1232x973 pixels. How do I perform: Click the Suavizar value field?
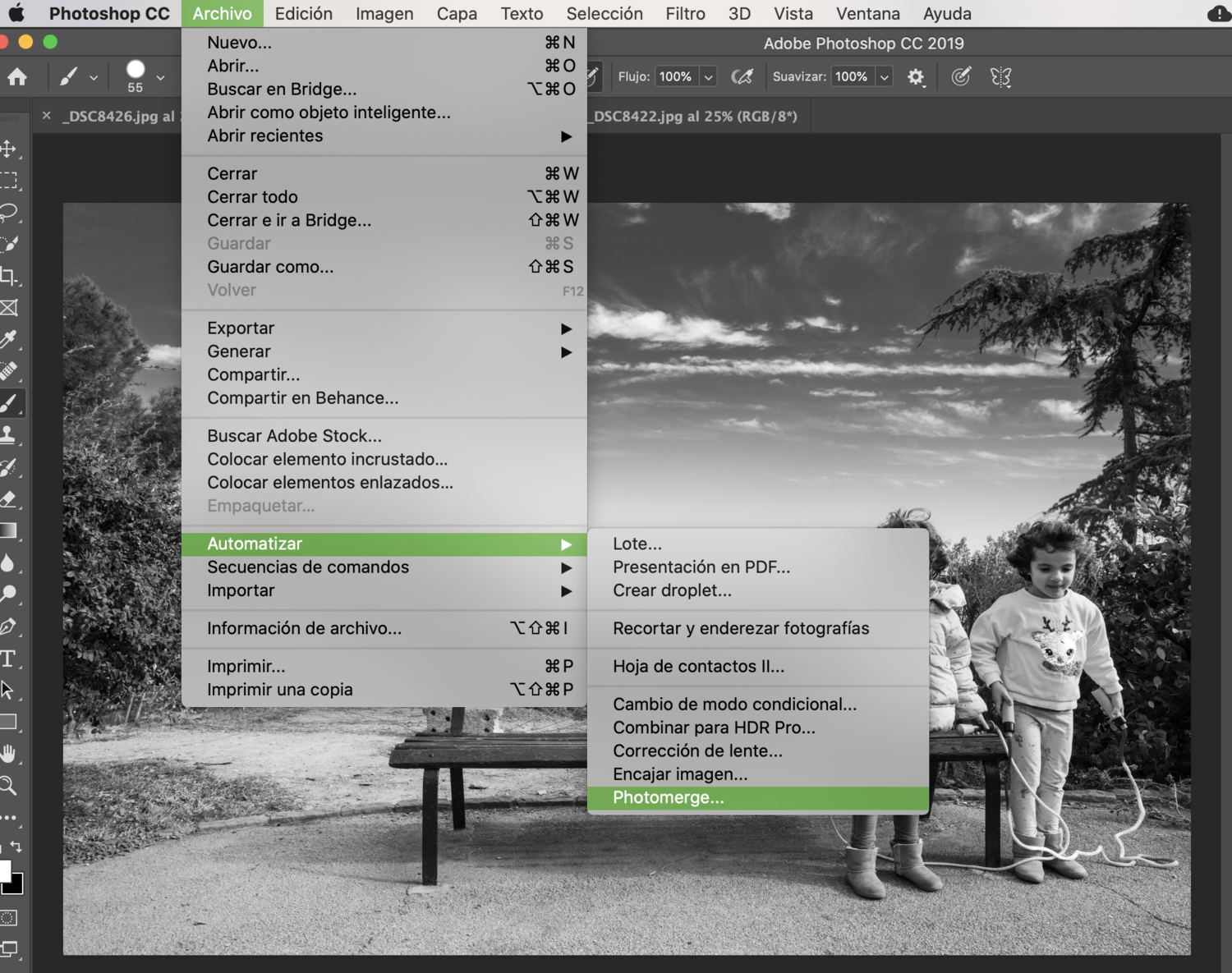coord(853,76)
